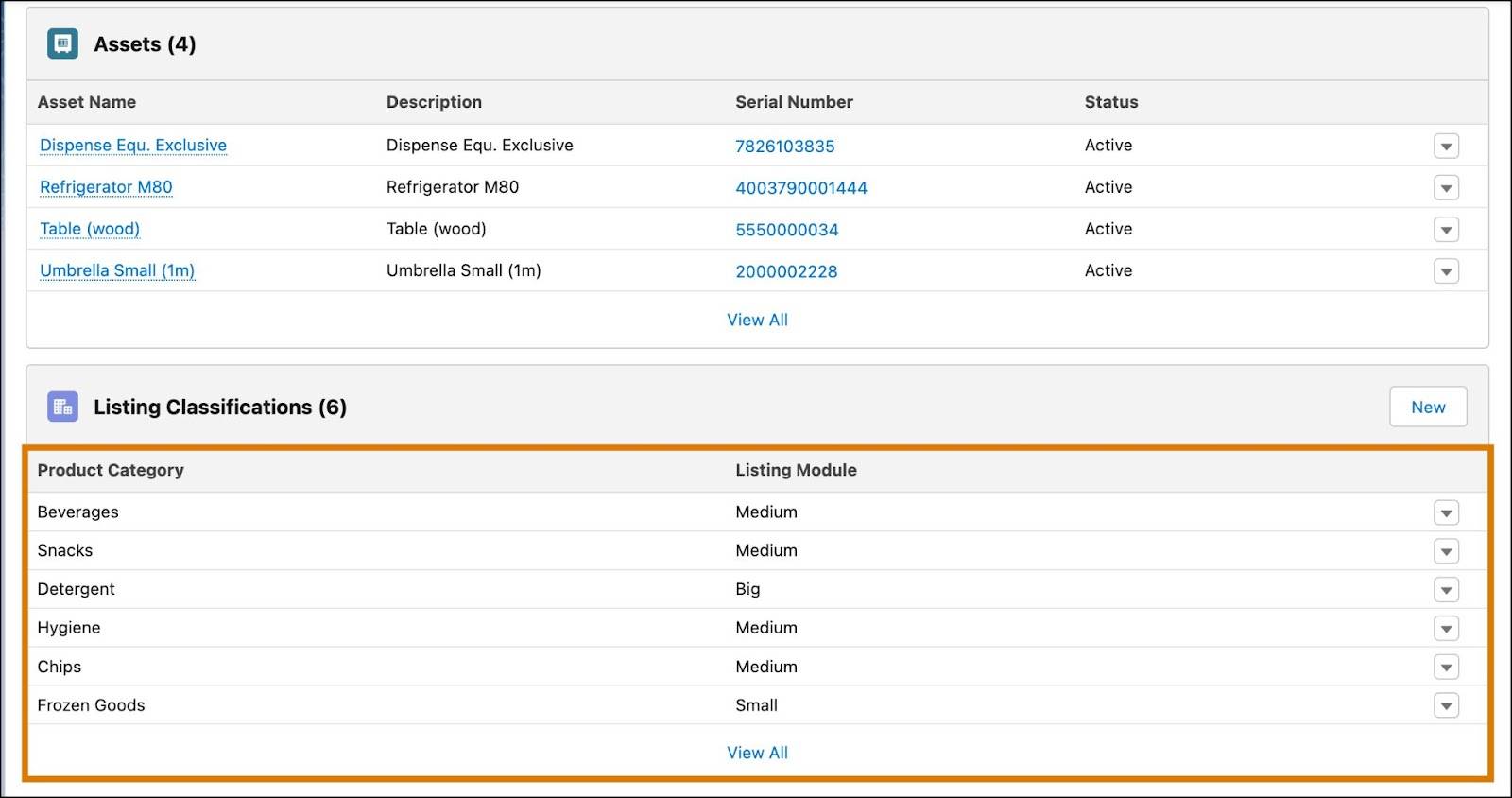Select the Frozen Goods product category cell

click(x=91, y=705)
